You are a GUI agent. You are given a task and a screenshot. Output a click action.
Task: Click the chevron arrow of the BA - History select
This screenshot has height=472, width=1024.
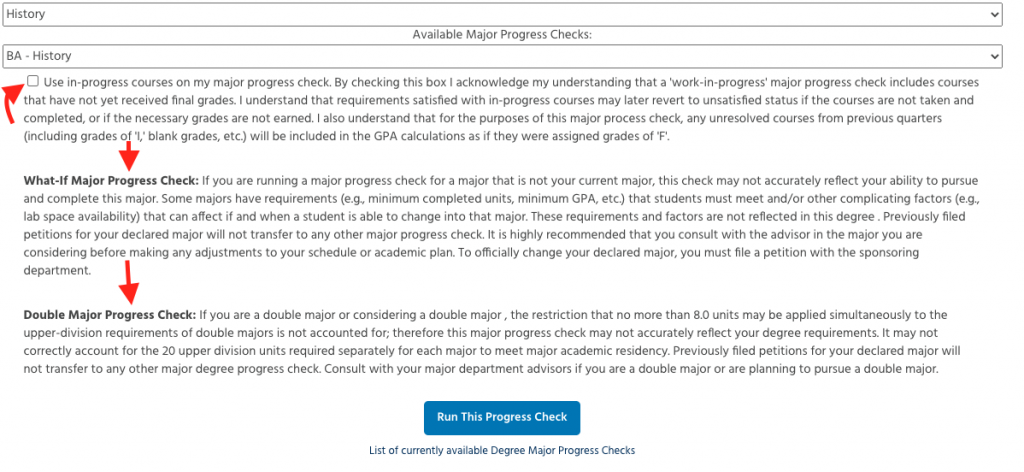click(994, 56)
